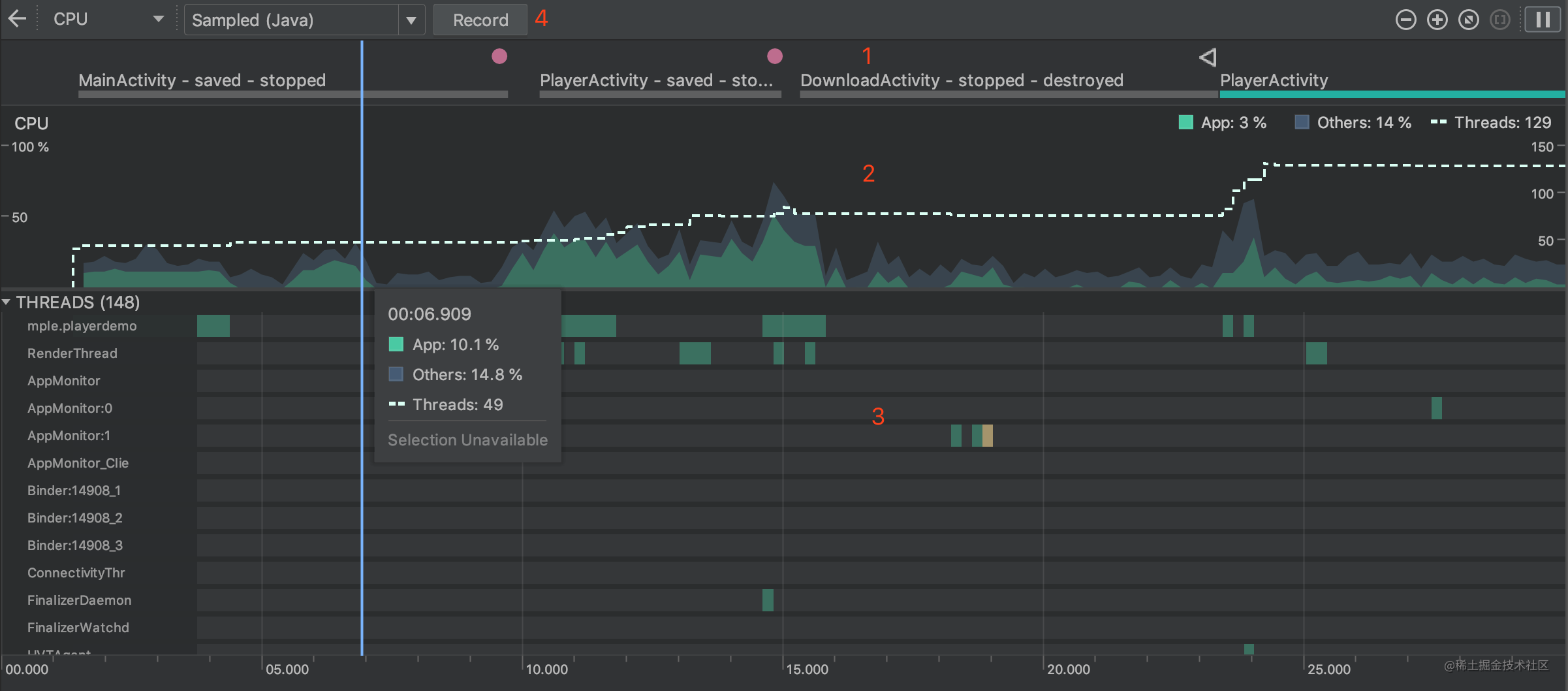This screenshot has height=691, width=1568.
Task: Click the back arrow in profiler toolbar
Action: click(x=18, y=19)
